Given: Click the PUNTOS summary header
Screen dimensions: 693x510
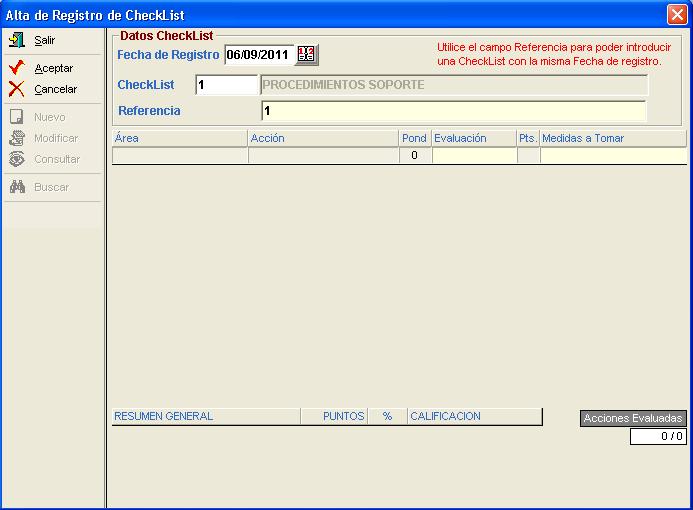Looking at the screenshot, I should pyautogui.click(x=334, y=416).
